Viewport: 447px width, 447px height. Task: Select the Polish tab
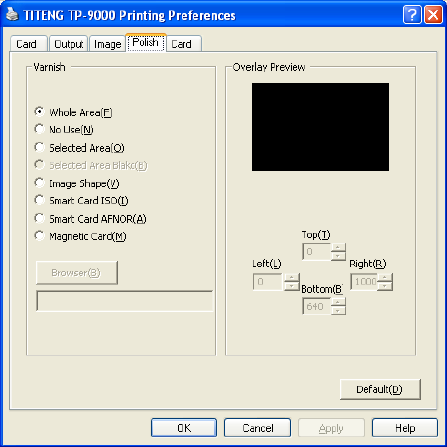(146, 42)
